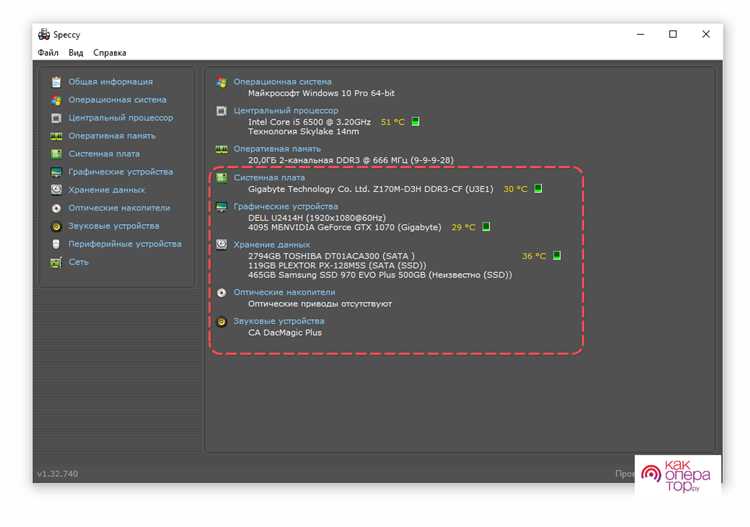
Task: Select Общая информация in the sidebar
Action: click(x=110, y=82)
